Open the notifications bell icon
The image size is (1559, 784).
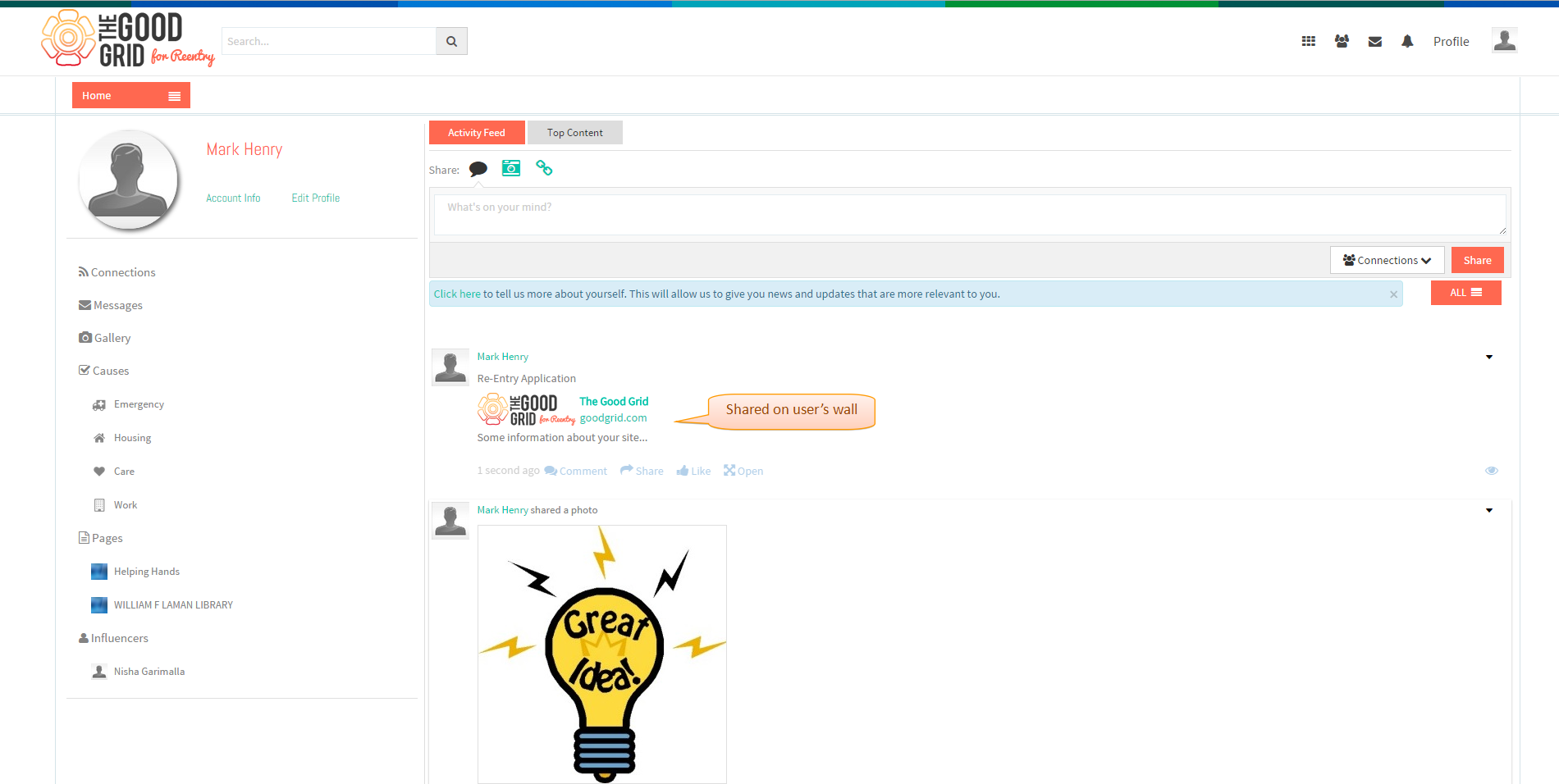[x=1407, y=41]
